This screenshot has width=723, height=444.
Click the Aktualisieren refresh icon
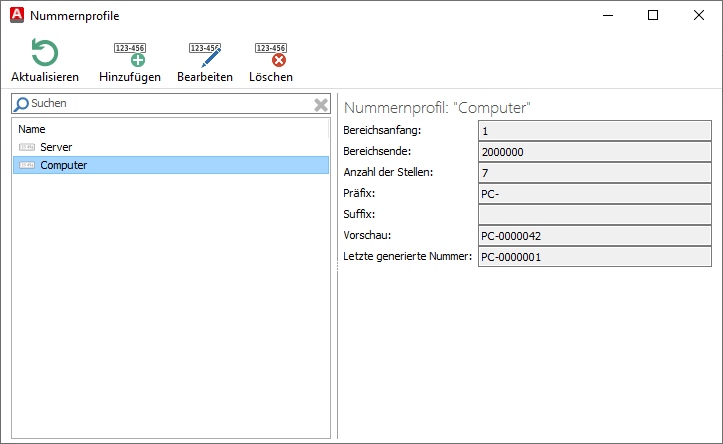tap(45, 53)
